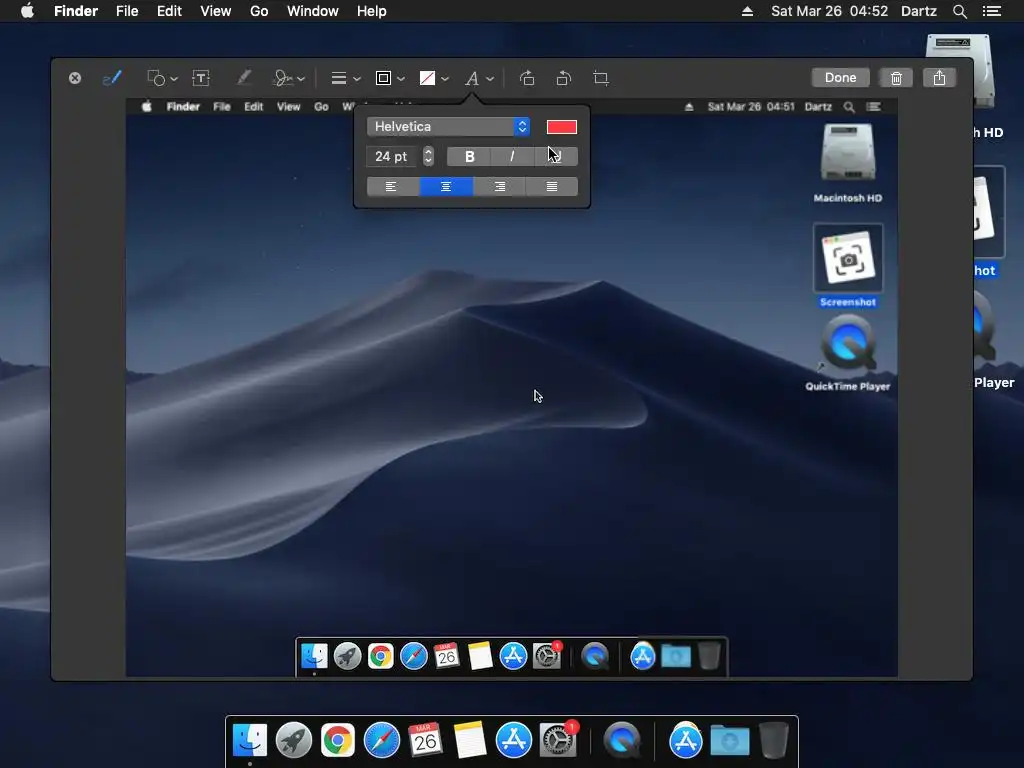This screenshot has height=768, width=1024.
Task: Click the font size stepper arrows
Action: click(x=428, y=156)
